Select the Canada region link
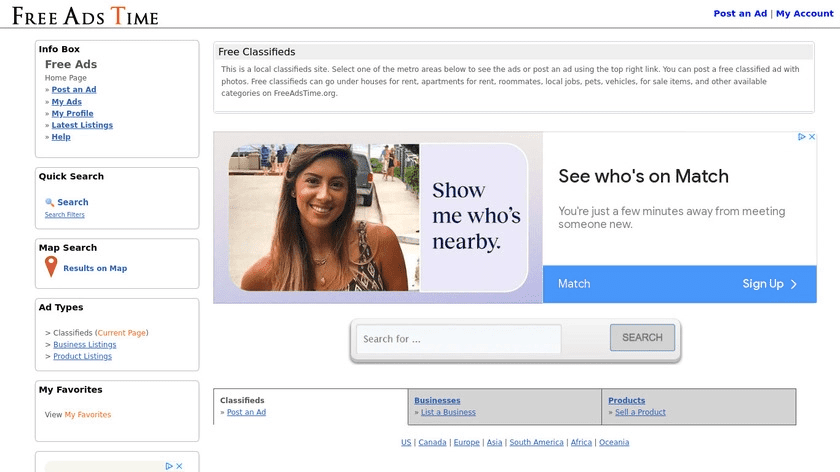Viewport: 840px width, 472px height. point(432,442)
